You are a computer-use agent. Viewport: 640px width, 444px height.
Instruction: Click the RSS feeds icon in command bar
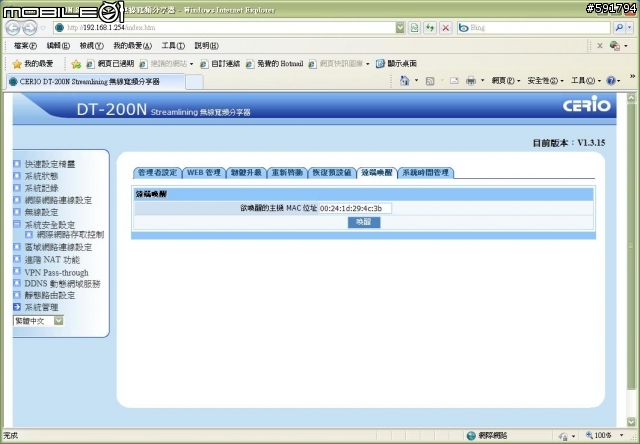pyautogui.click(x=430, y=81)
